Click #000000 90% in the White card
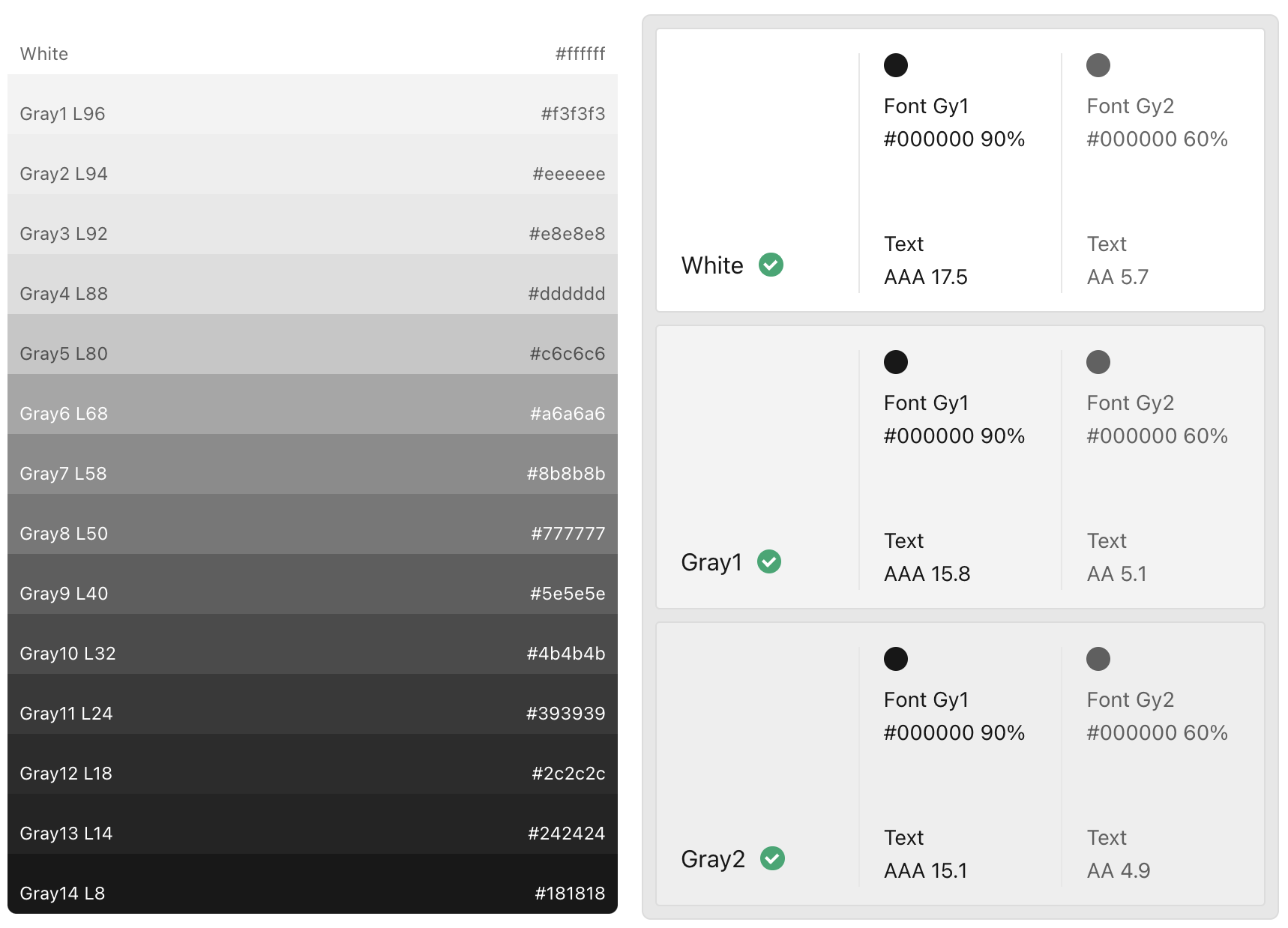 [x=954, y=139]
